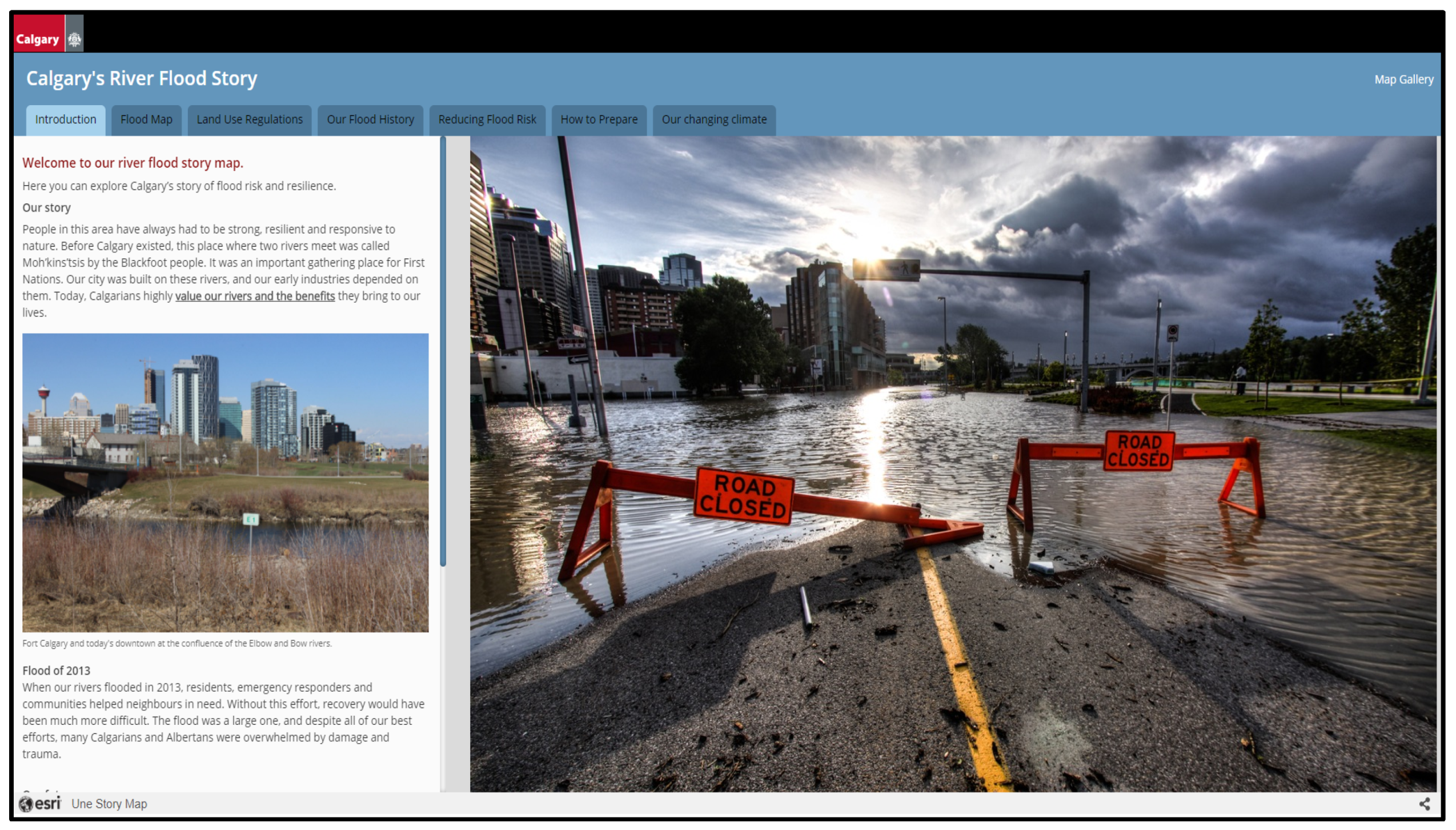The height and width of the screenshot is (830, 1456).
Task: Click the share icon in the footer
Action: coord(1424,803)
